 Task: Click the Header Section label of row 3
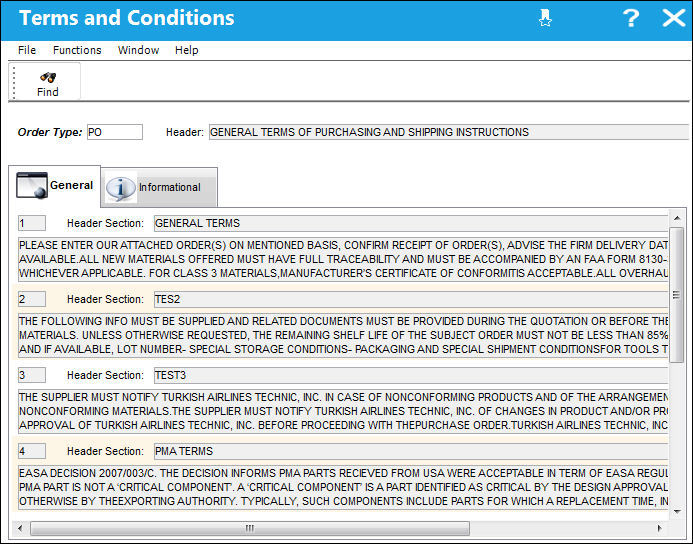click(x=105, y=375)
